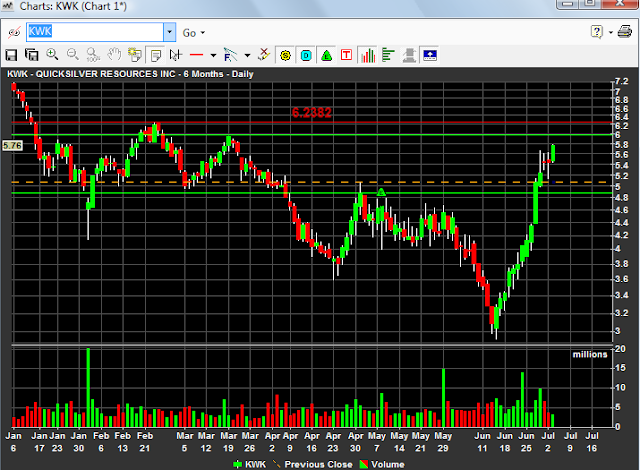Image resolution: width=640 pixels, height=470 pixels.
Task: Click the save chart floppy disk icon
Action: coord(11,55)
